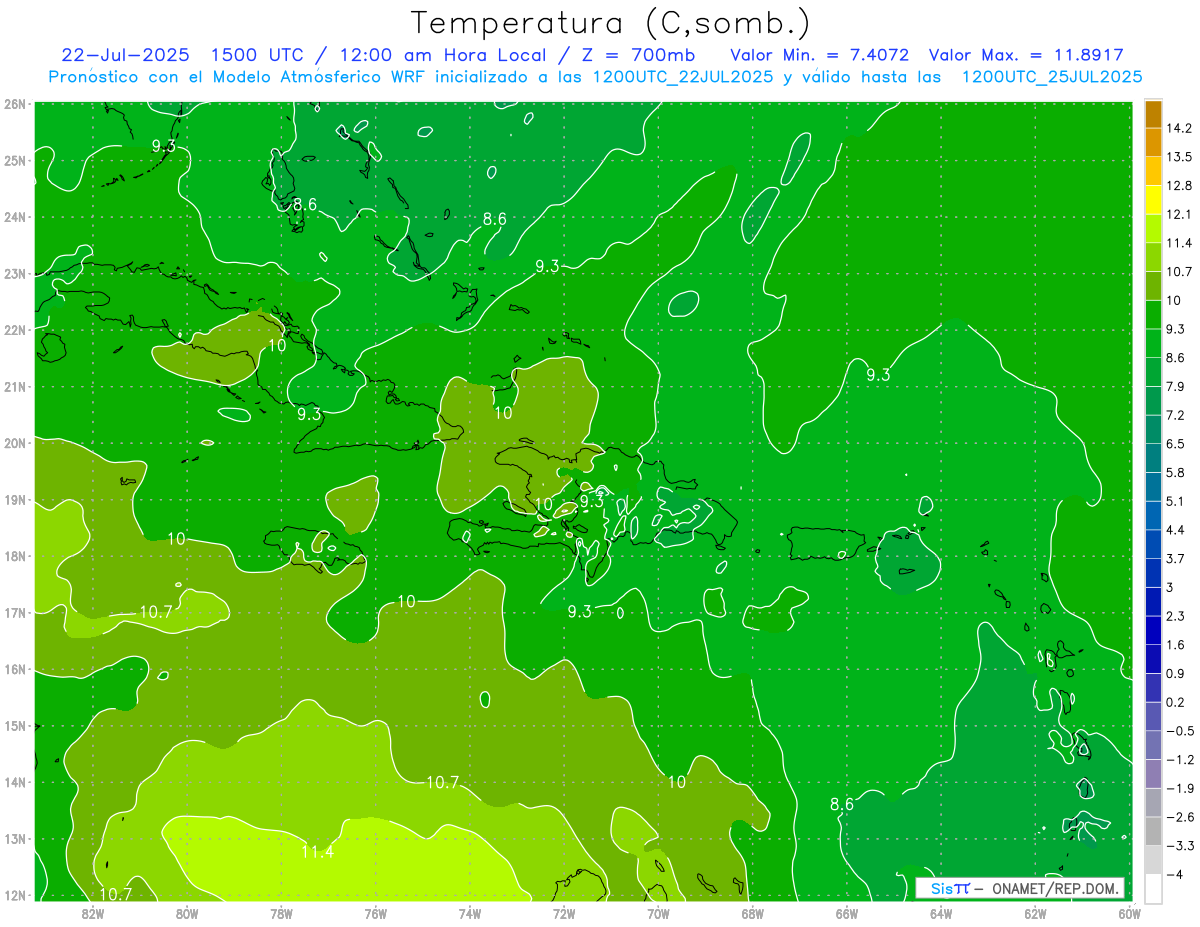Click the '-4' color scale label
Image resolution: width=1200 pixels, height=927 pixels.
pos(1175,874)
